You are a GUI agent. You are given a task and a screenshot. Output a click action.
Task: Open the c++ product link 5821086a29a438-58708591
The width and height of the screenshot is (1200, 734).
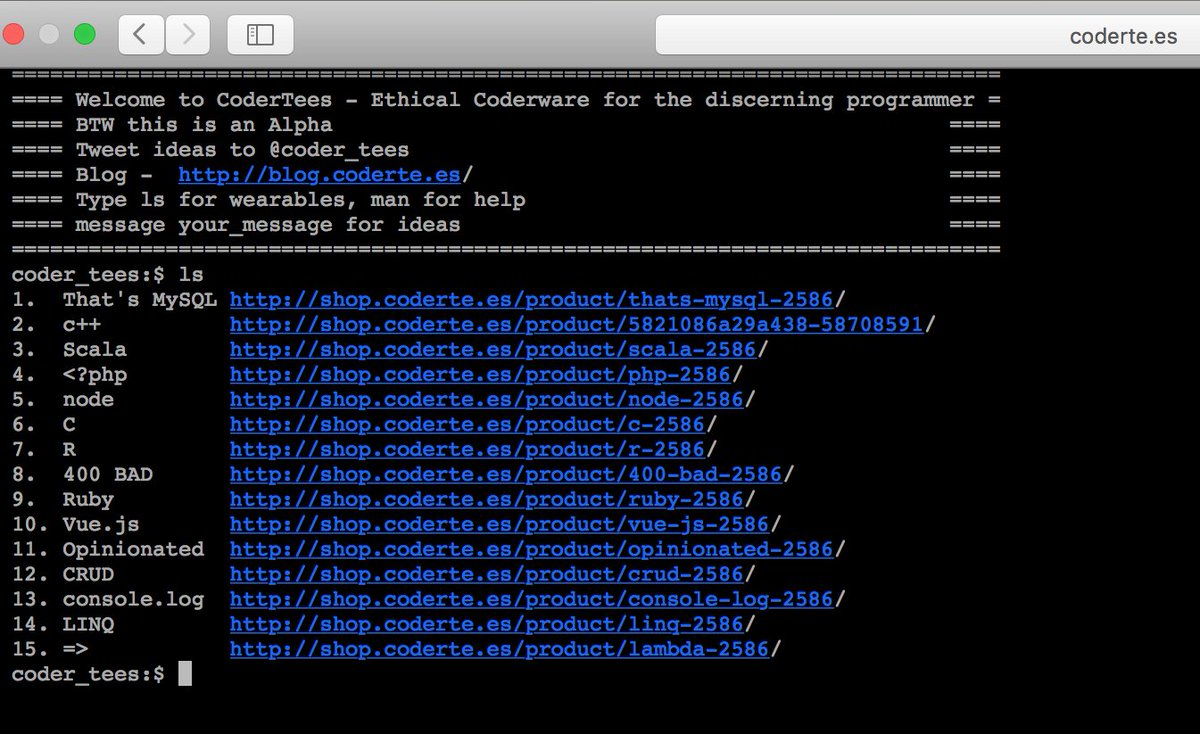point(576,325)
